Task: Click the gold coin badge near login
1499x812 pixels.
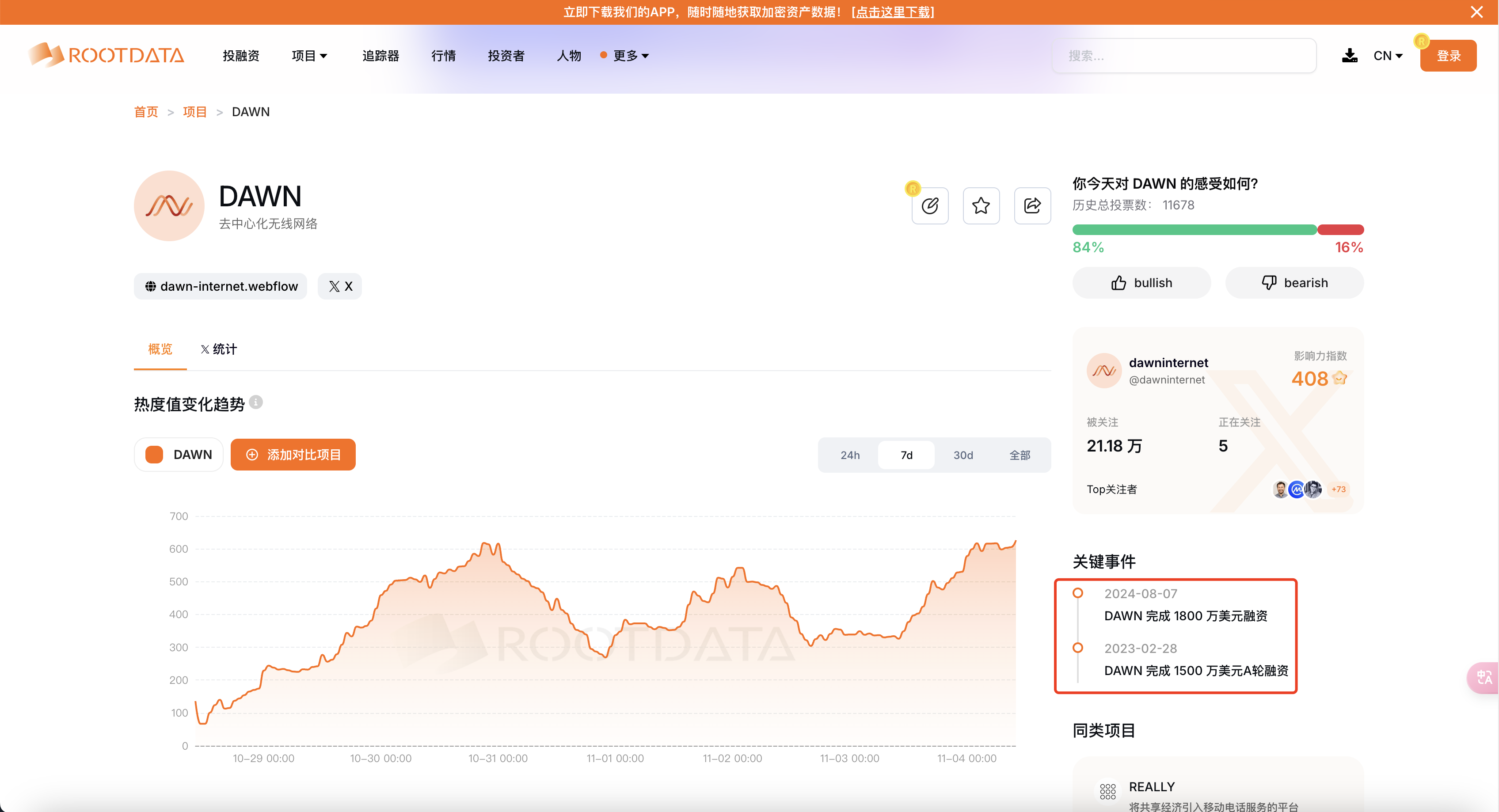Action: click(x=1421, y=41)
